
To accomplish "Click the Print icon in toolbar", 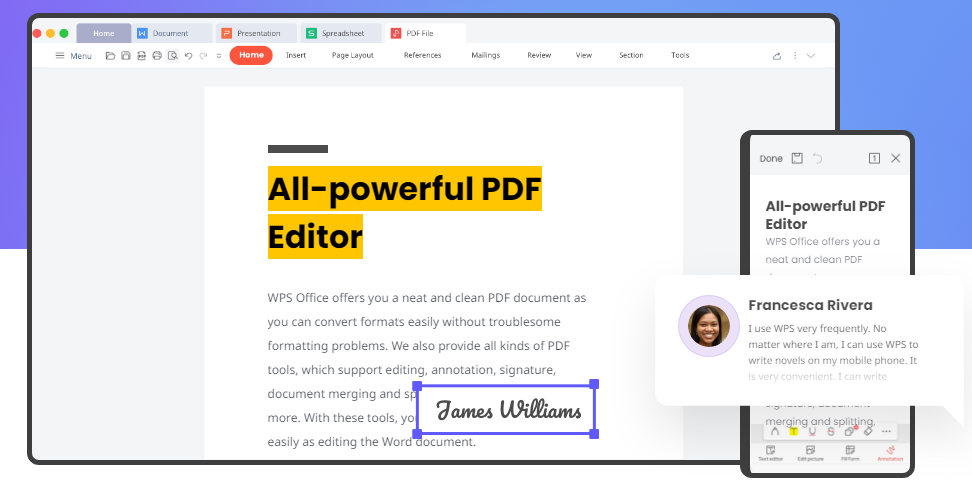I will 157,56.
